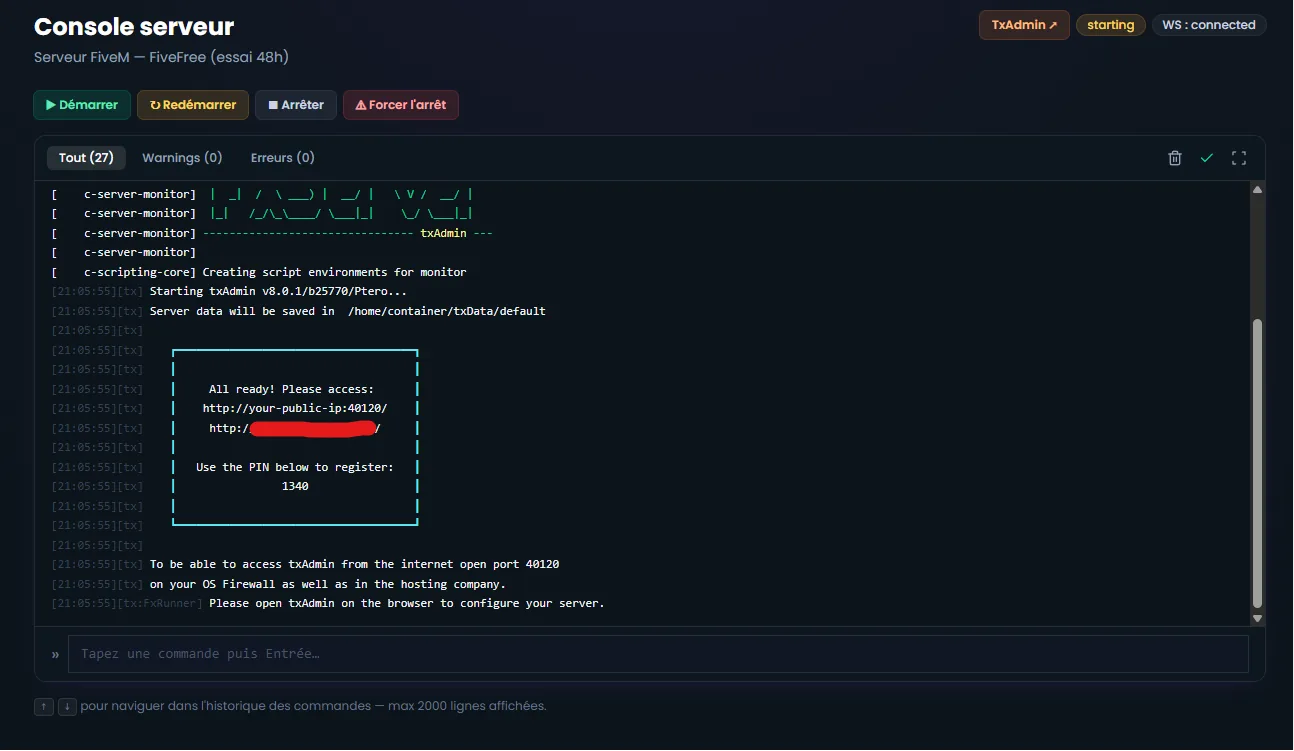Focus the command input field

pos(658,654)
